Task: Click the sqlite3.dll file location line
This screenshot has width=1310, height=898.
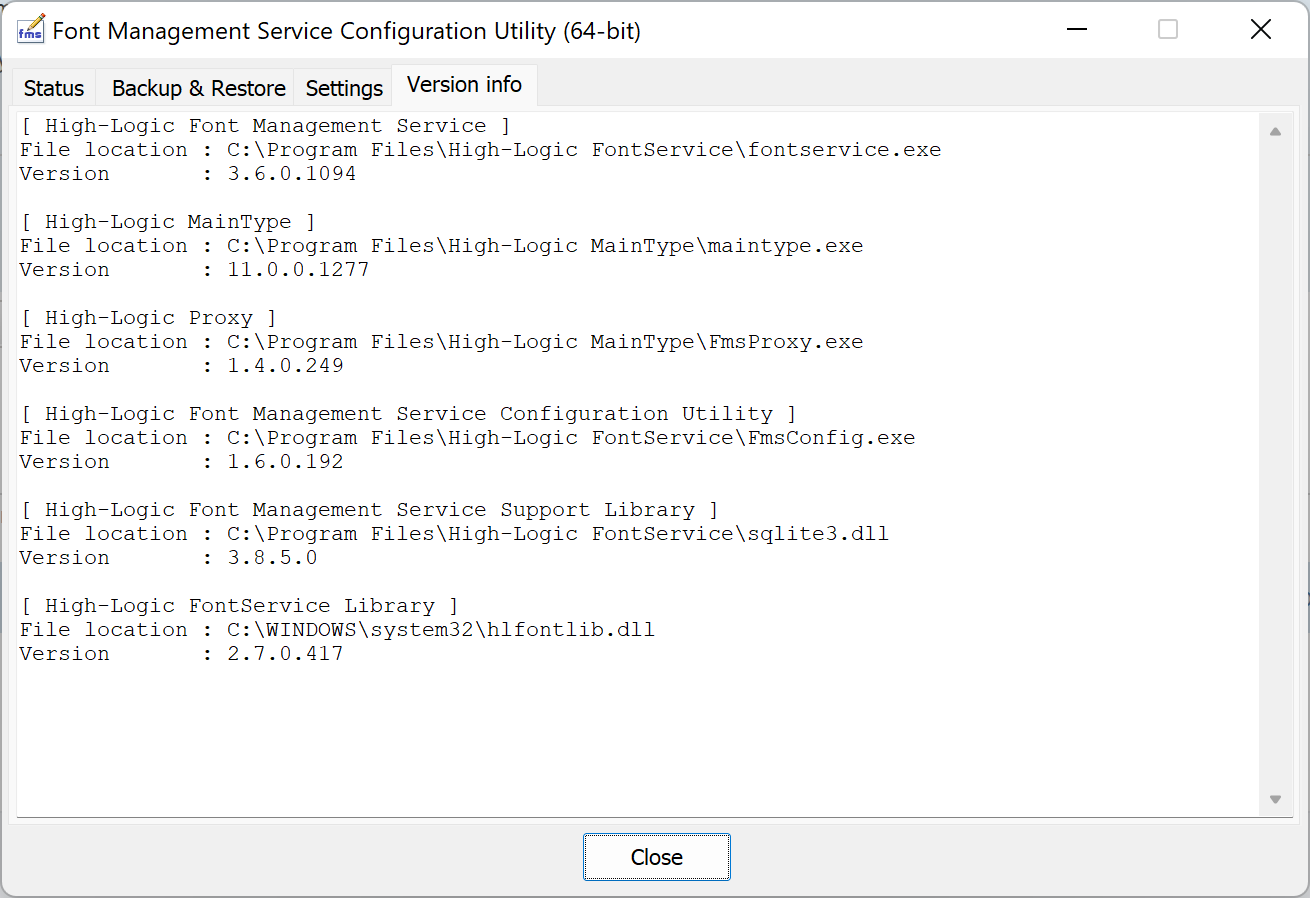Action: [454, 534]
